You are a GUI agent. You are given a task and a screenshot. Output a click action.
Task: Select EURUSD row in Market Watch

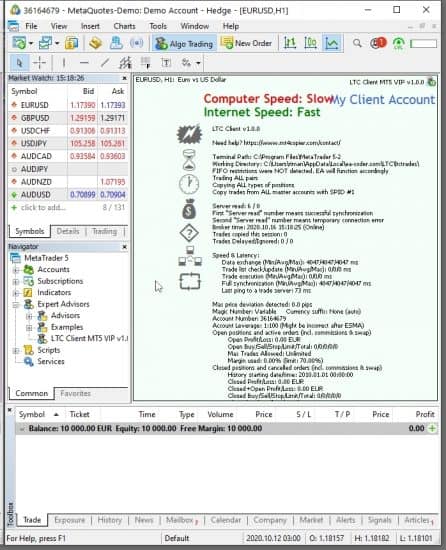(x=68, y=105)
